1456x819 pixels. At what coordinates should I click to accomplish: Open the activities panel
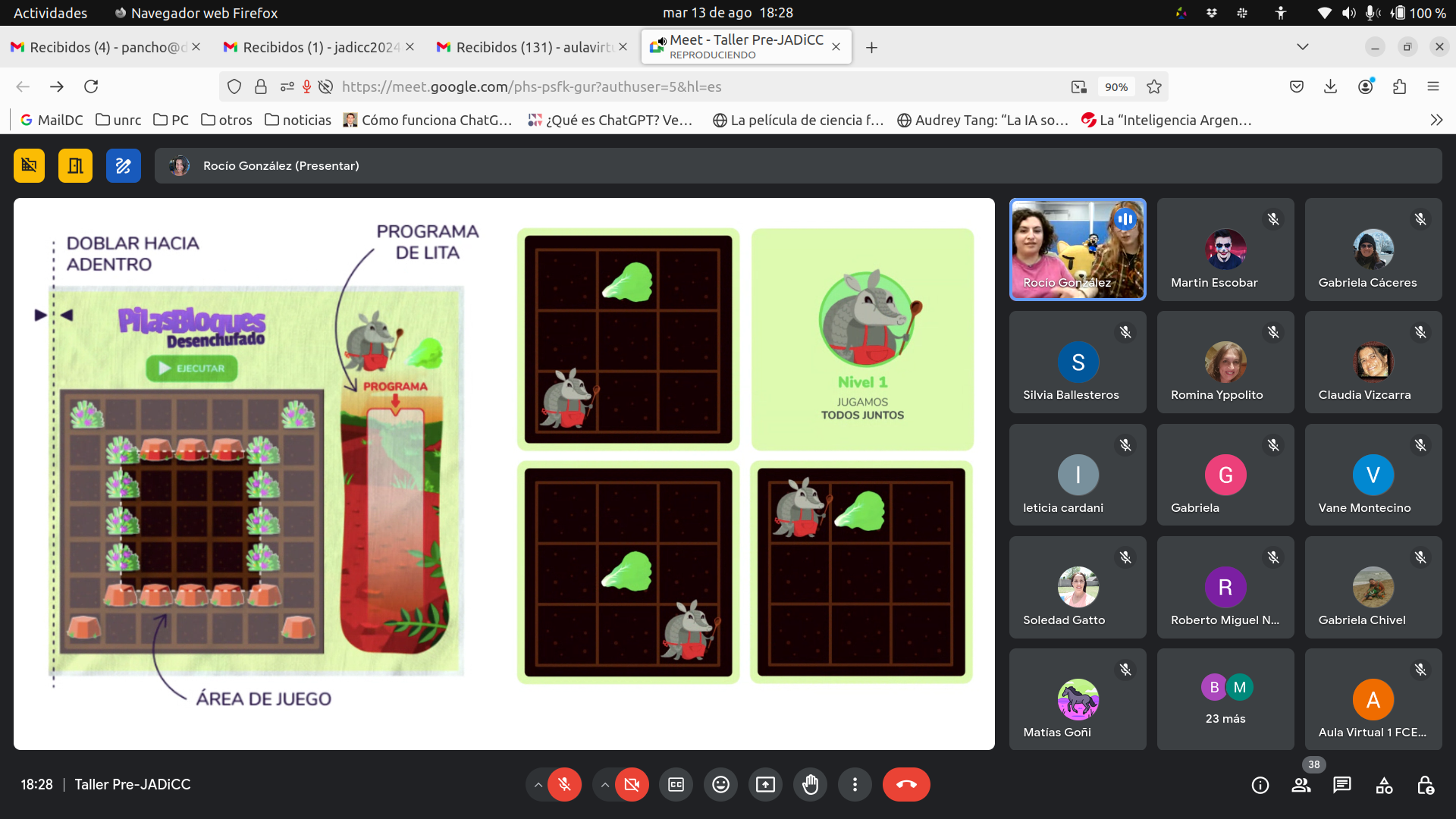[1384, 785]
